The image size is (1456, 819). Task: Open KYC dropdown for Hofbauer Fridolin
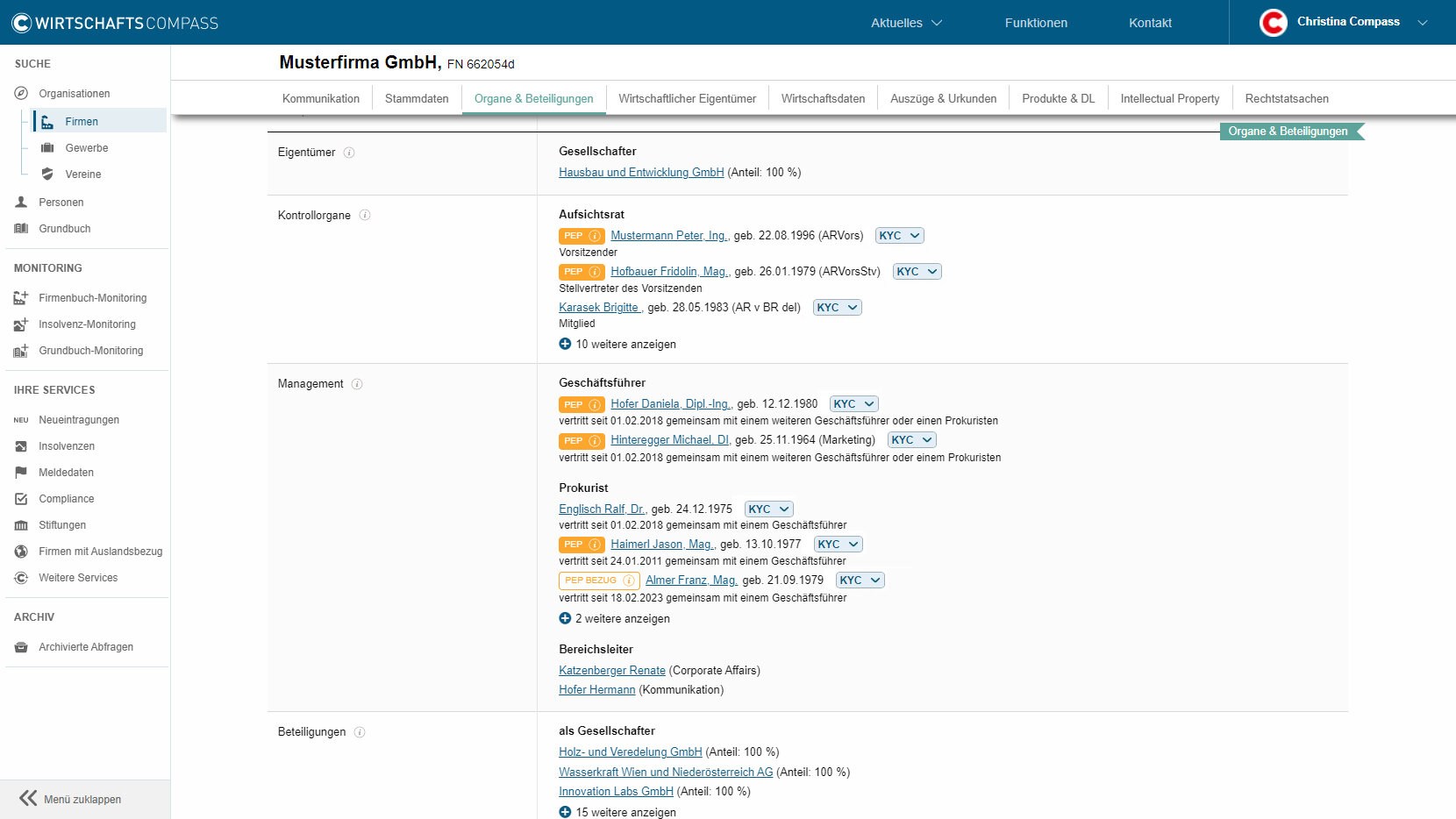click(x=917, y=272)
